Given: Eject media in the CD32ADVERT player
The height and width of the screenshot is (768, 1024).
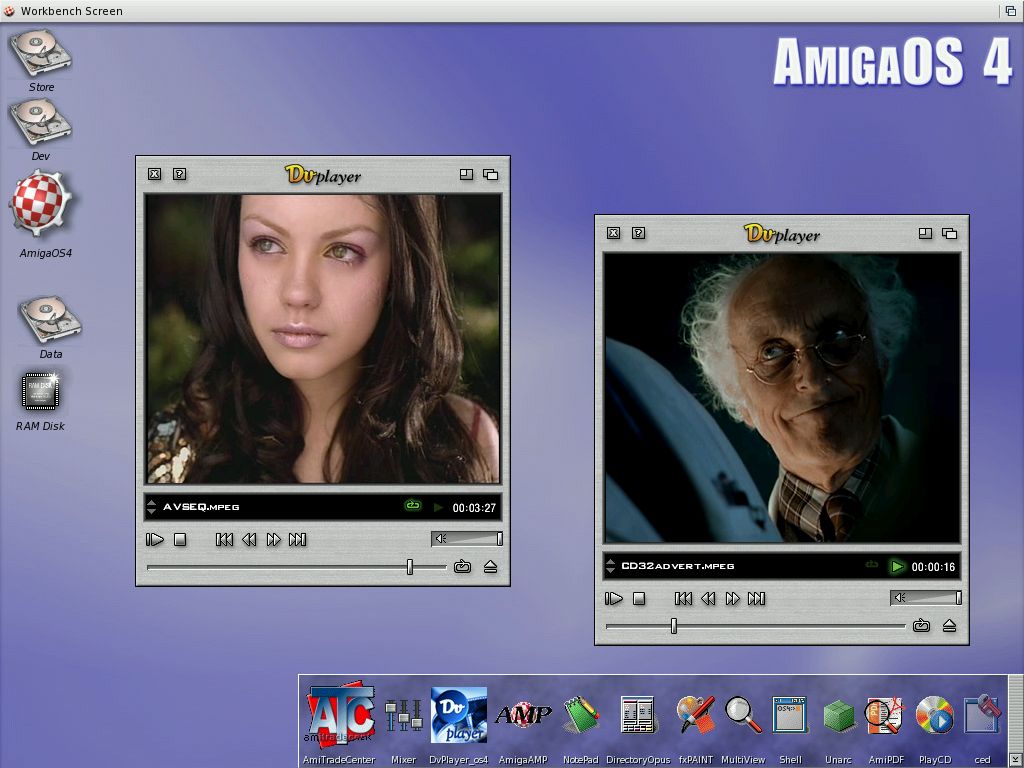Looking at the screenshot, I should pyautogui.click(x=950, y=626).
